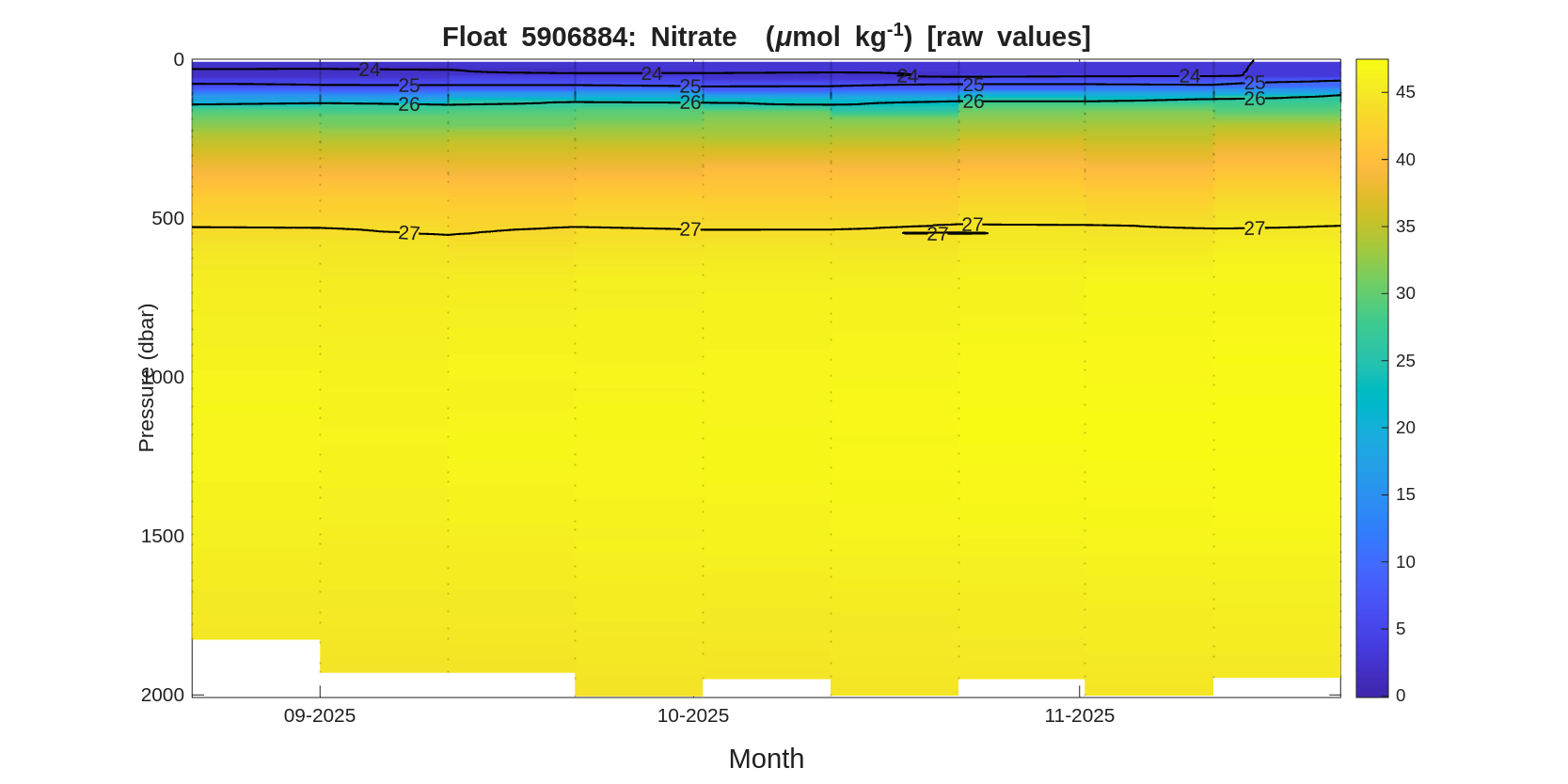The width and height of the screenshot is (1568, 784).
Task: Click the white missing-data gap at bottom-left
Action: pos(255,666)
